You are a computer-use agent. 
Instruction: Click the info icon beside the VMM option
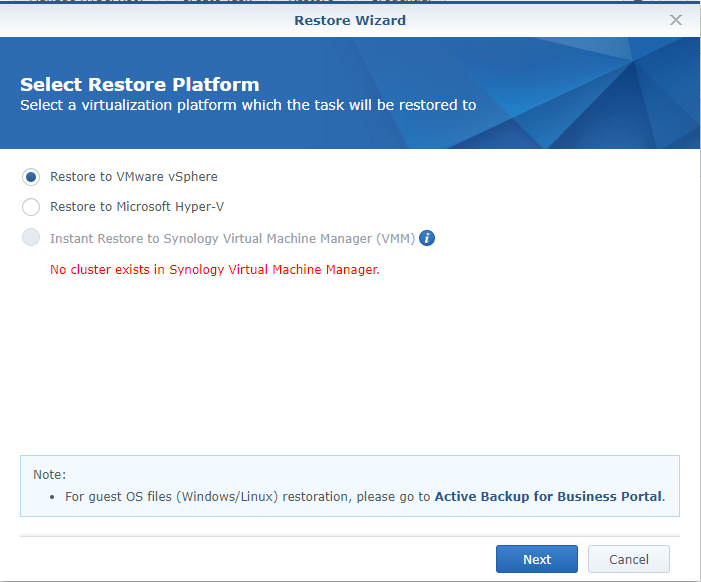[427, 238]
